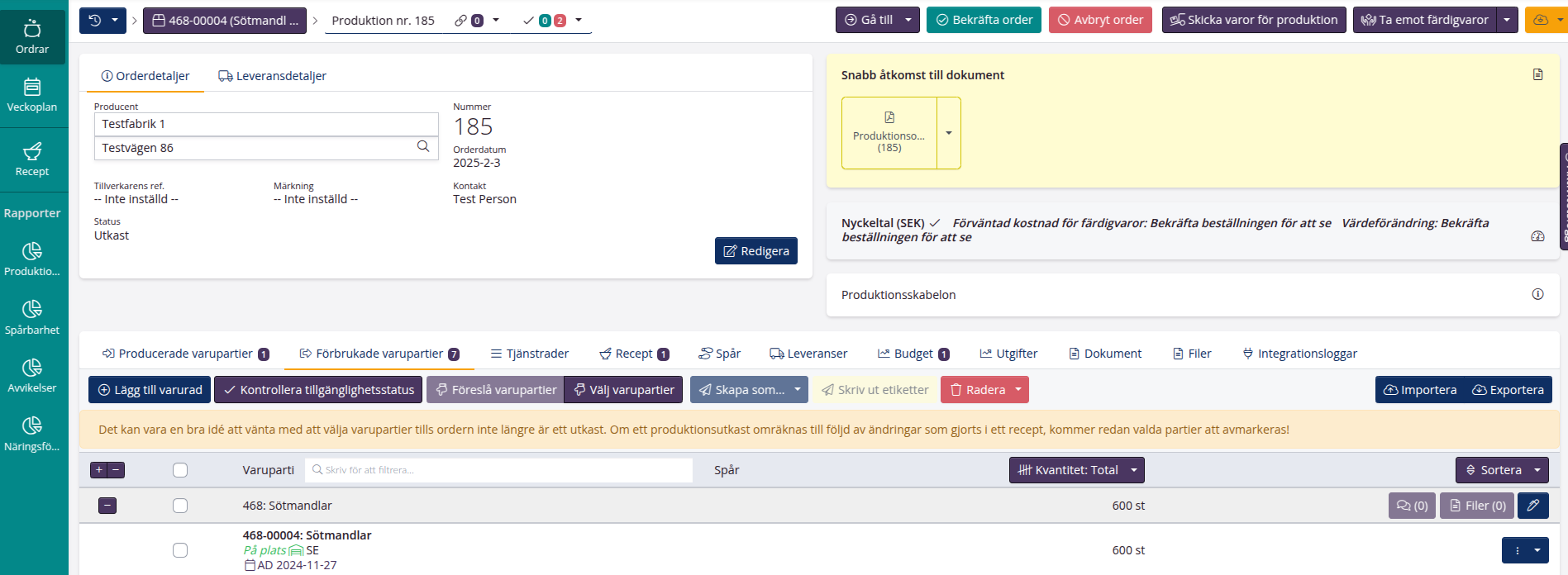Collapse the 468: Sötmandlar group
This screenshot has height=575, width=1568.
107,506
